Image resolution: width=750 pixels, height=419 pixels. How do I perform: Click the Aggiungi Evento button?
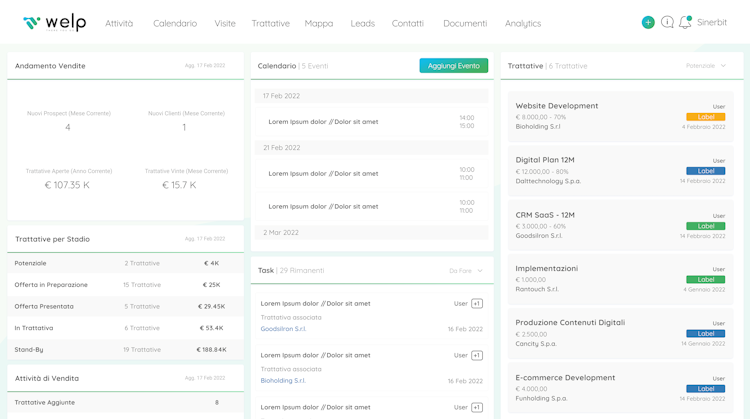point(453,66)
